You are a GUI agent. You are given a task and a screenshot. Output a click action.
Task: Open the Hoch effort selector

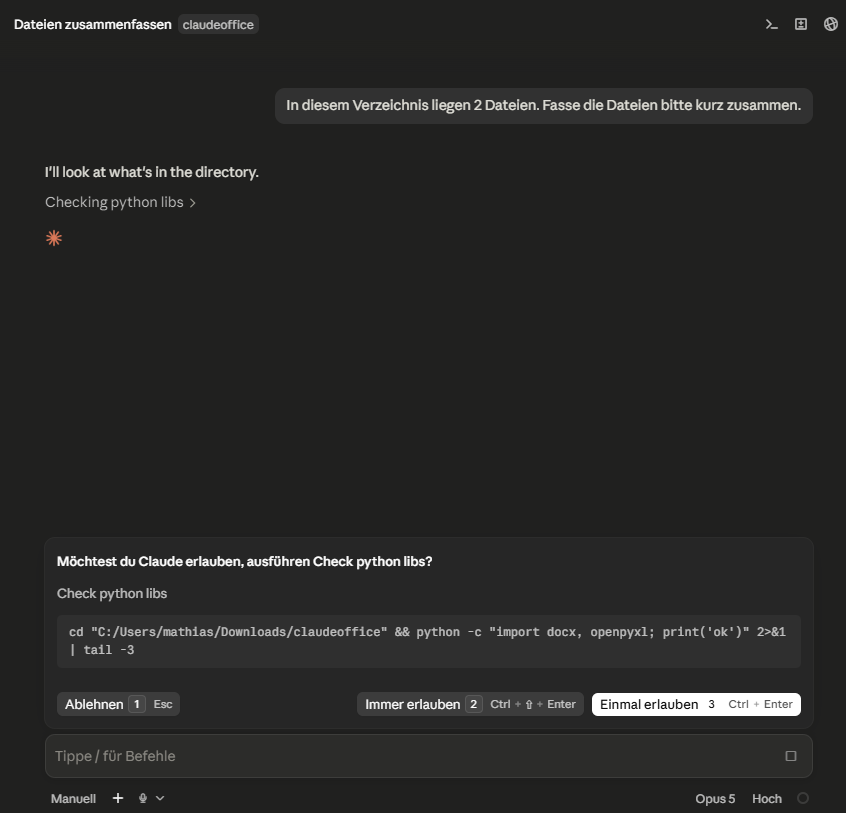coord(767,798)
